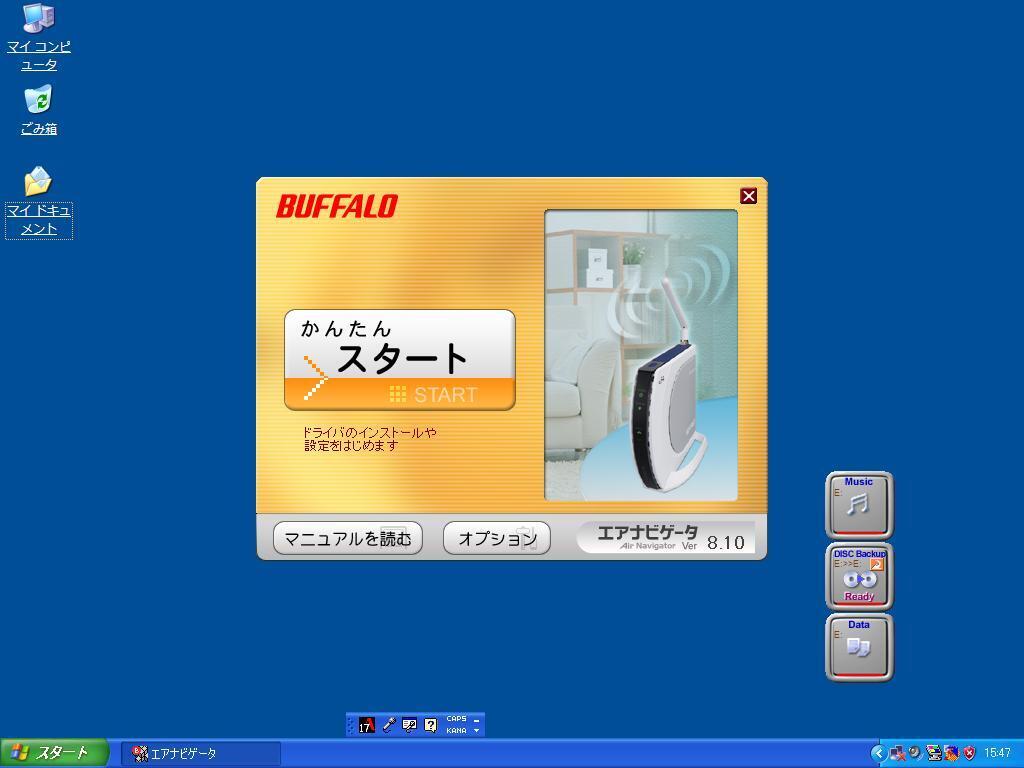The image size is (1024, 768).
Task: Expand language bar options arrow
Action: click(x=476, y=731)
